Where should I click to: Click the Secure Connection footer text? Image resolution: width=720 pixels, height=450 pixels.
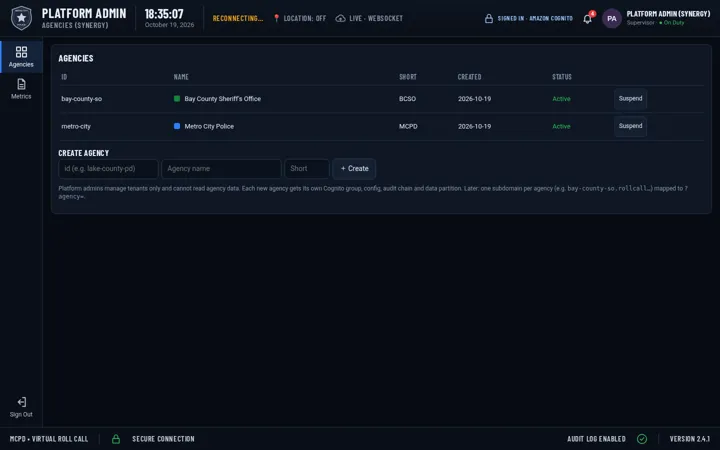(x=163, y=439)
